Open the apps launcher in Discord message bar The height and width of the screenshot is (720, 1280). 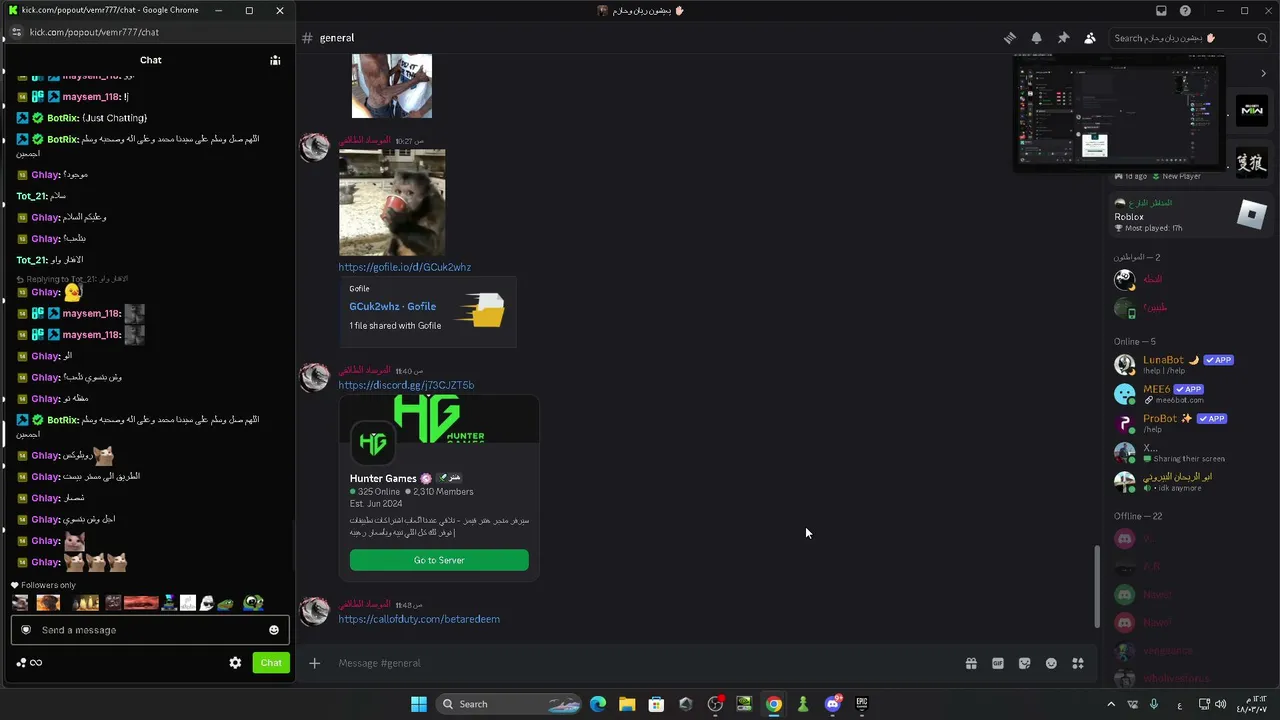tap(1078, 663)
